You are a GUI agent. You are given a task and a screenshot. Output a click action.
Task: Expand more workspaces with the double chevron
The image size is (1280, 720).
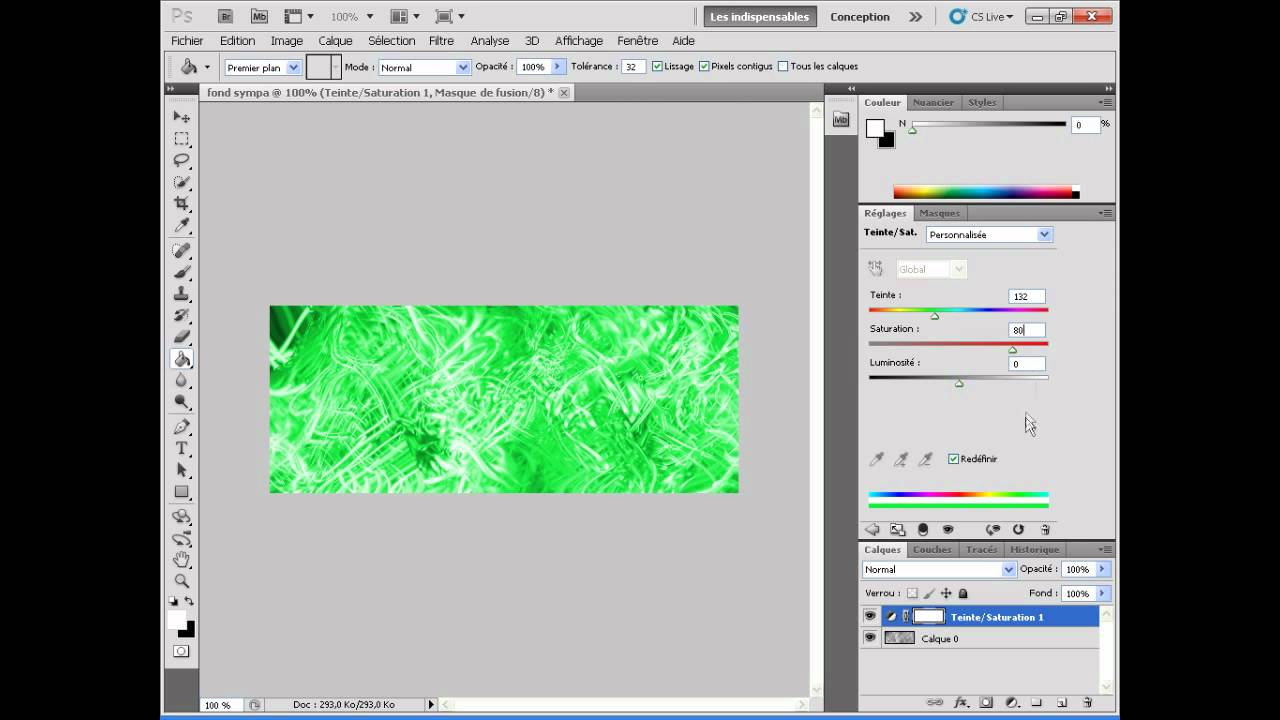tap(915, 17)
